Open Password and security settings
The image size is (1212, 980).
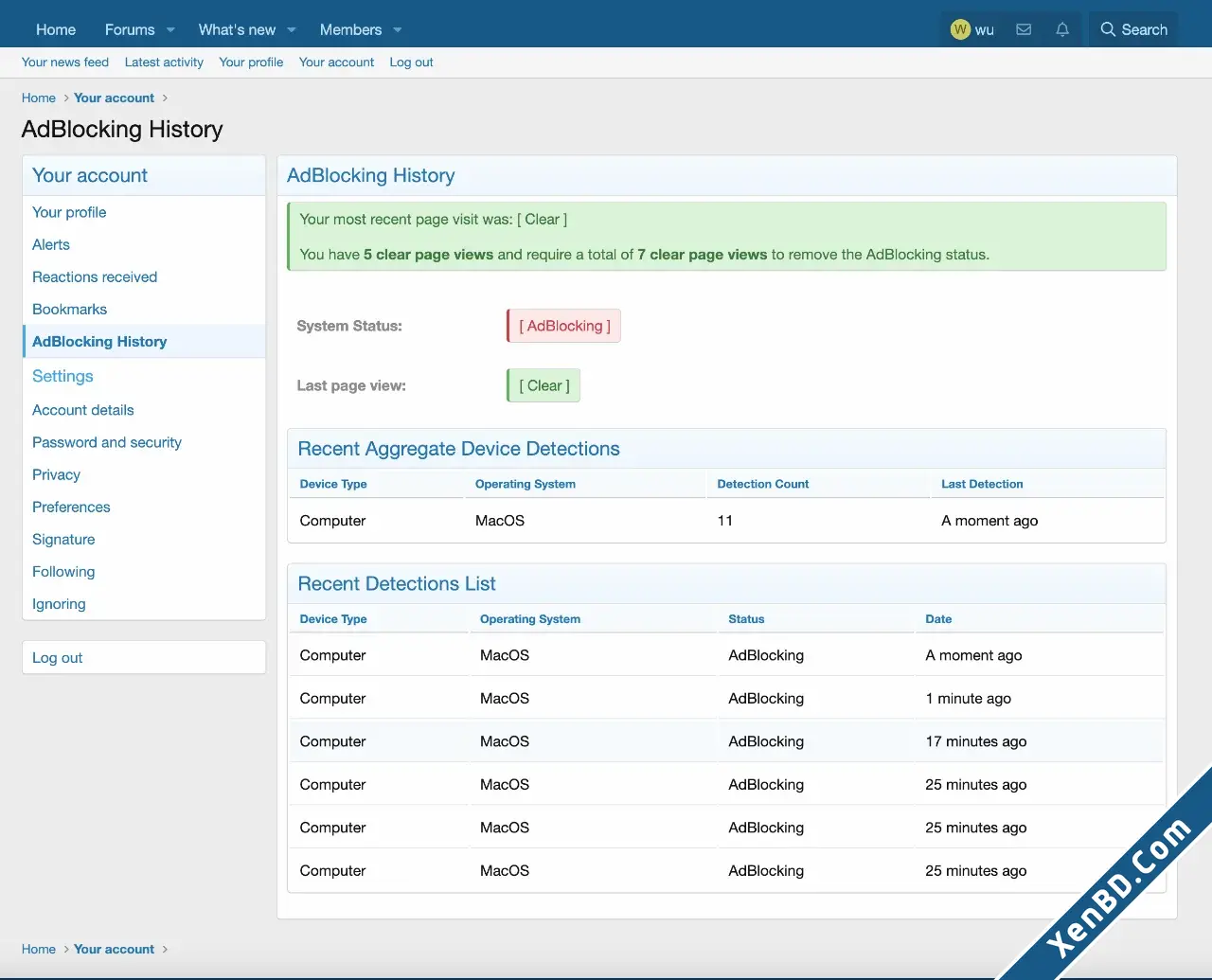(x=144, y=442)
